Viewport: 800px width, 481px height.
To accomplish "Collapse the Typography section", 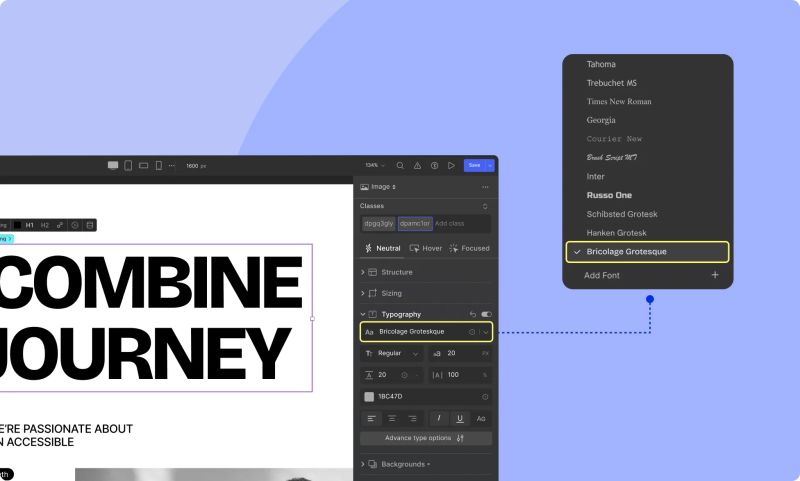I will pos(363,314).
